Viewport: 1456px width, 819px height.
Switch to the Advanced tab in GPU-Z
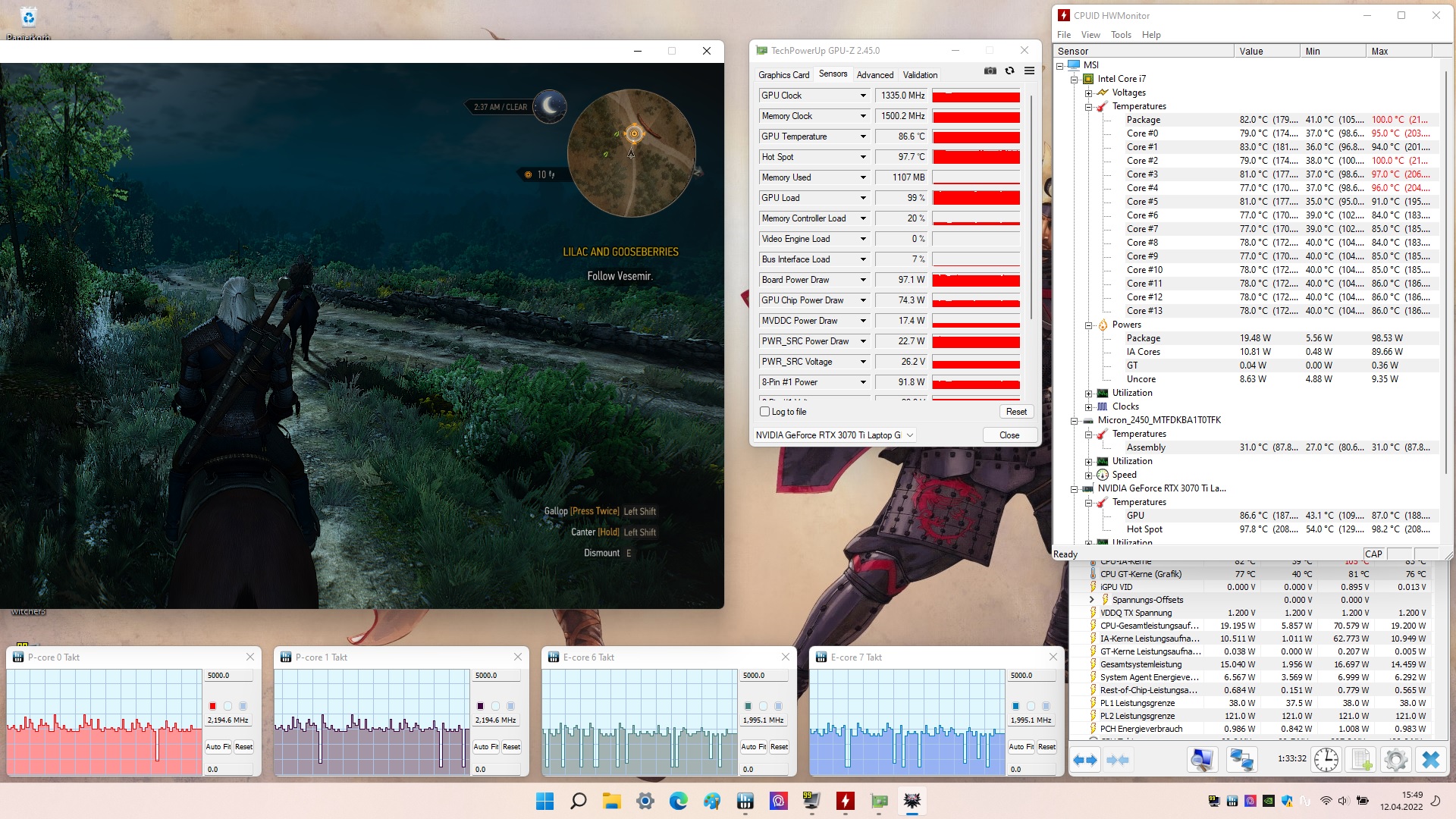pos(874,74)
